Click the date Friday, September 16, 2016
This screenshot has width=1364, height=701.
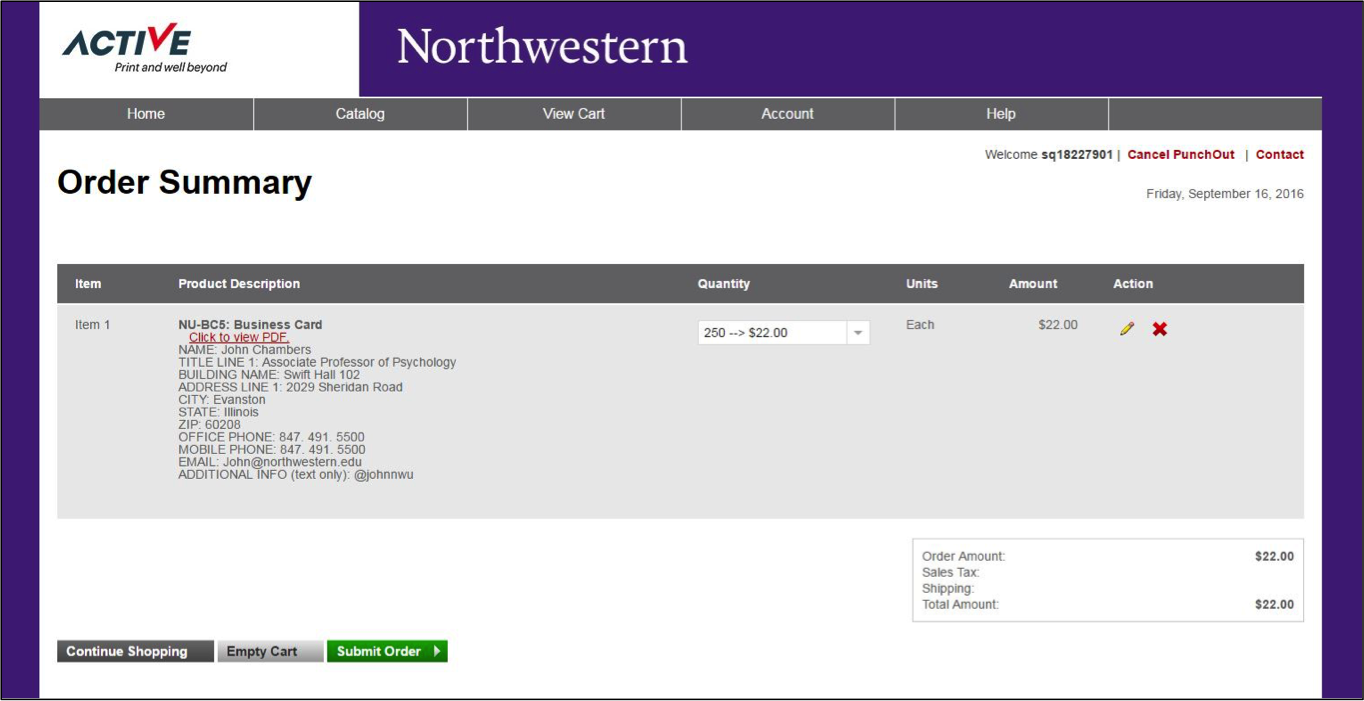[1225, 194]
